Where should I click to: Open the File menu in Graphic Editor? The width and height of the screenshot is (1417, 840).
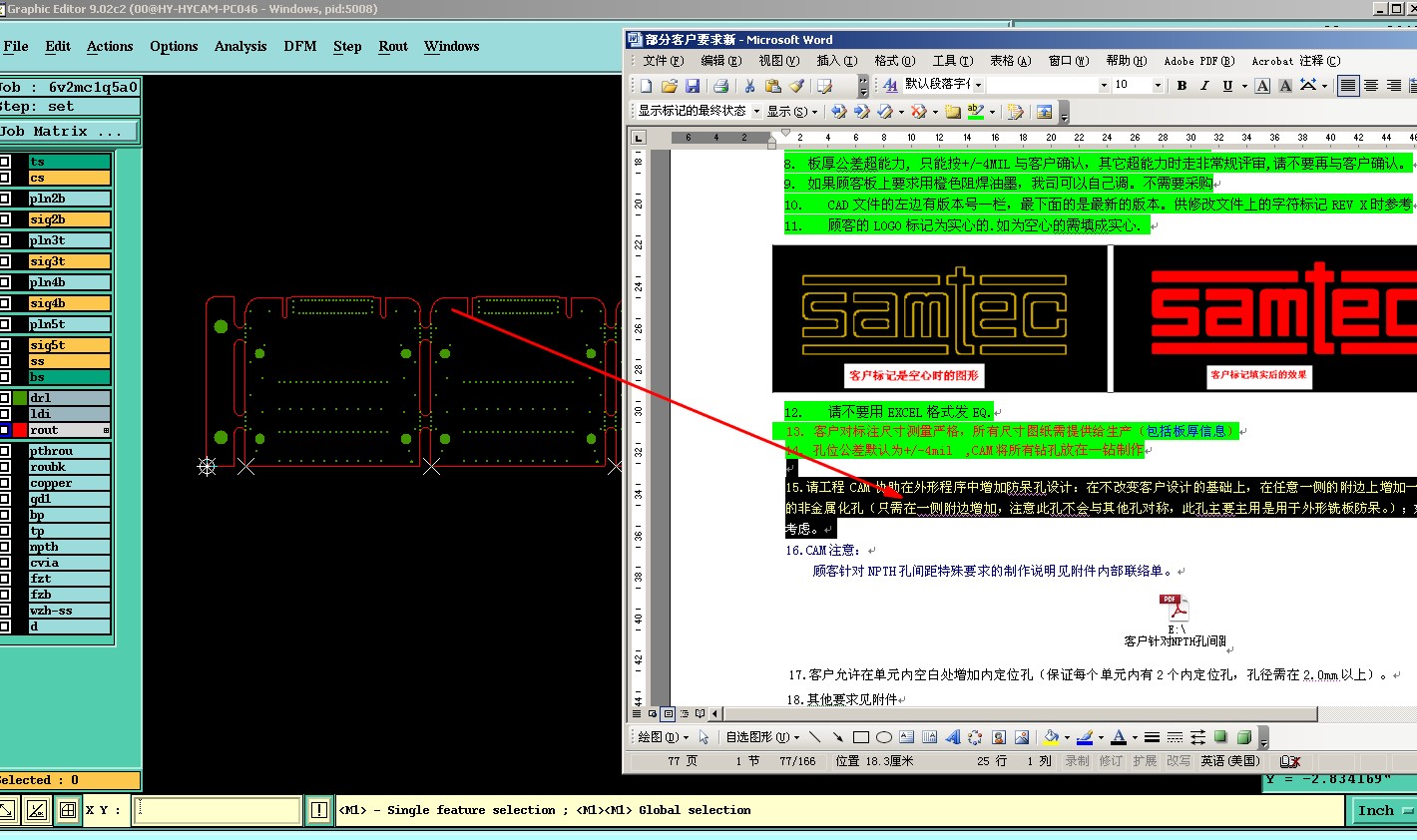tap(16, 46)
